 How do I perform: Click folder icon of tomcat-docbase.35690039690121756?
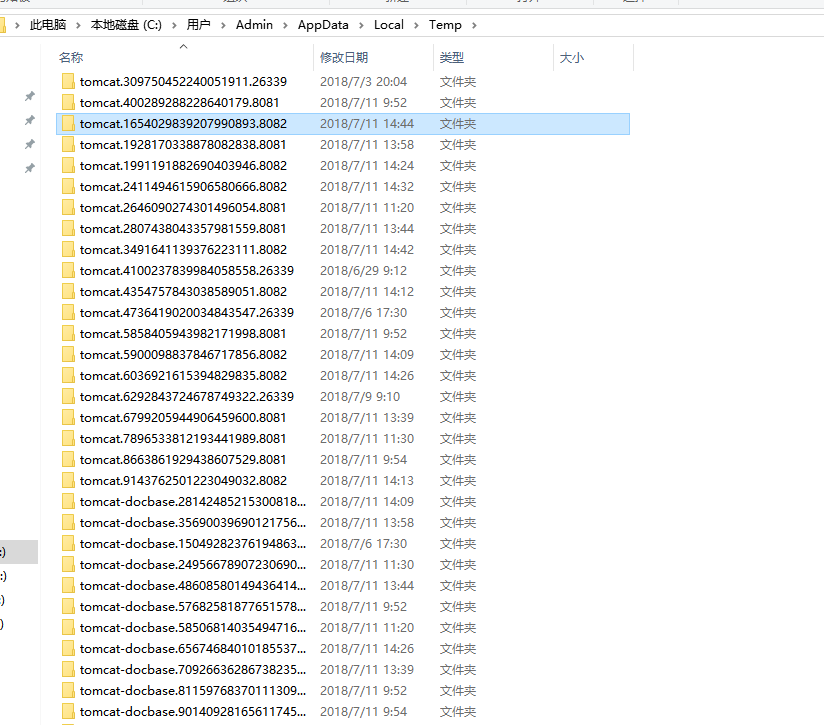pyautogui.click(x=68, y=523)
